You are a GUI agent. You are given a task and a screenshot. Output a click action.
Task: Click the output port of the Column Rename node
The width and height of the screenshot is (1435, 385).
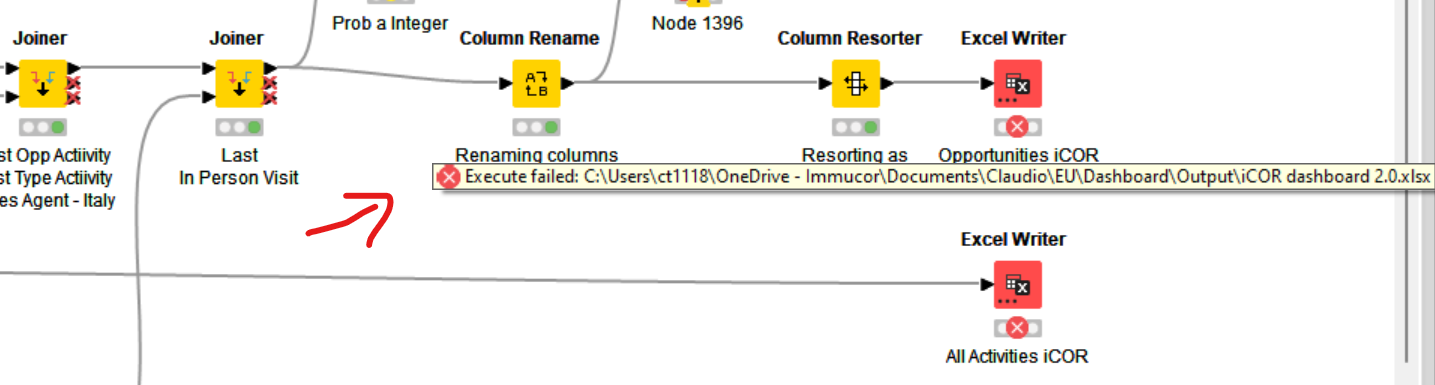click(567, 84)
